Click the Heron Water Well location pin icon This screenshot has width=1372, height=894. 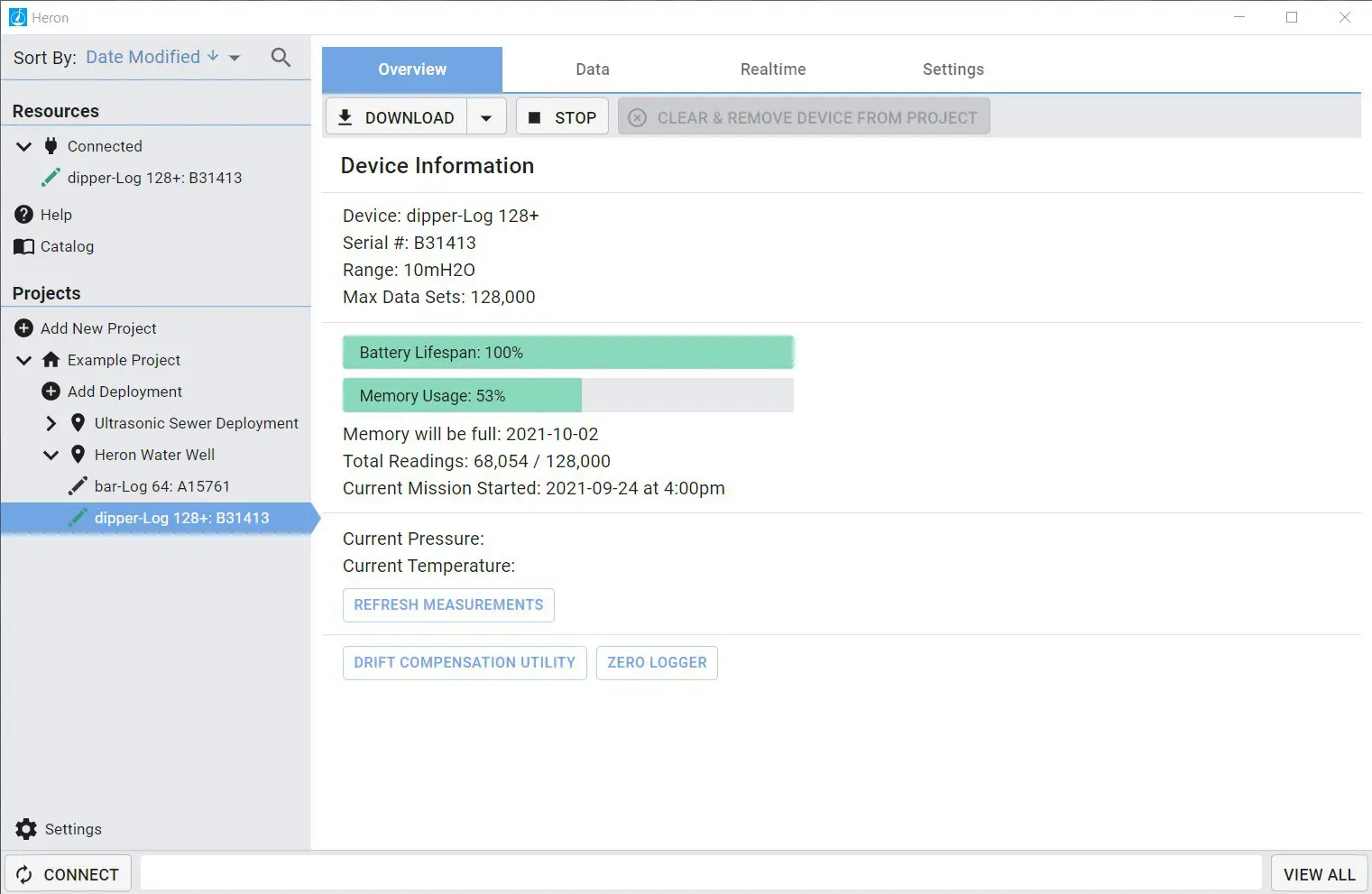[x=78, y=455]
